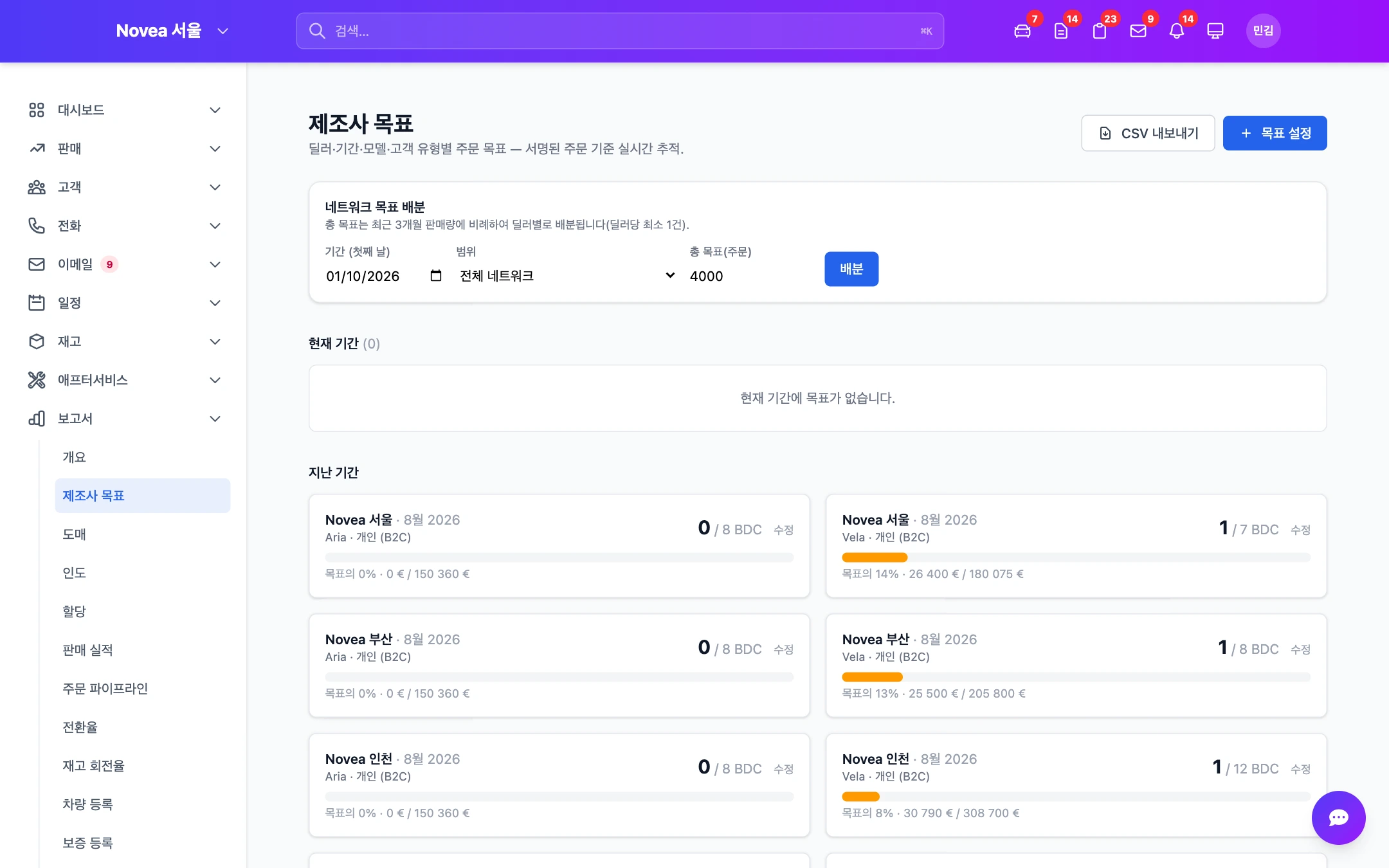This screenshot has height=868, width=1389.
Task: Open the 재고 회전율 report page
Action: click(x=142, y=766)
